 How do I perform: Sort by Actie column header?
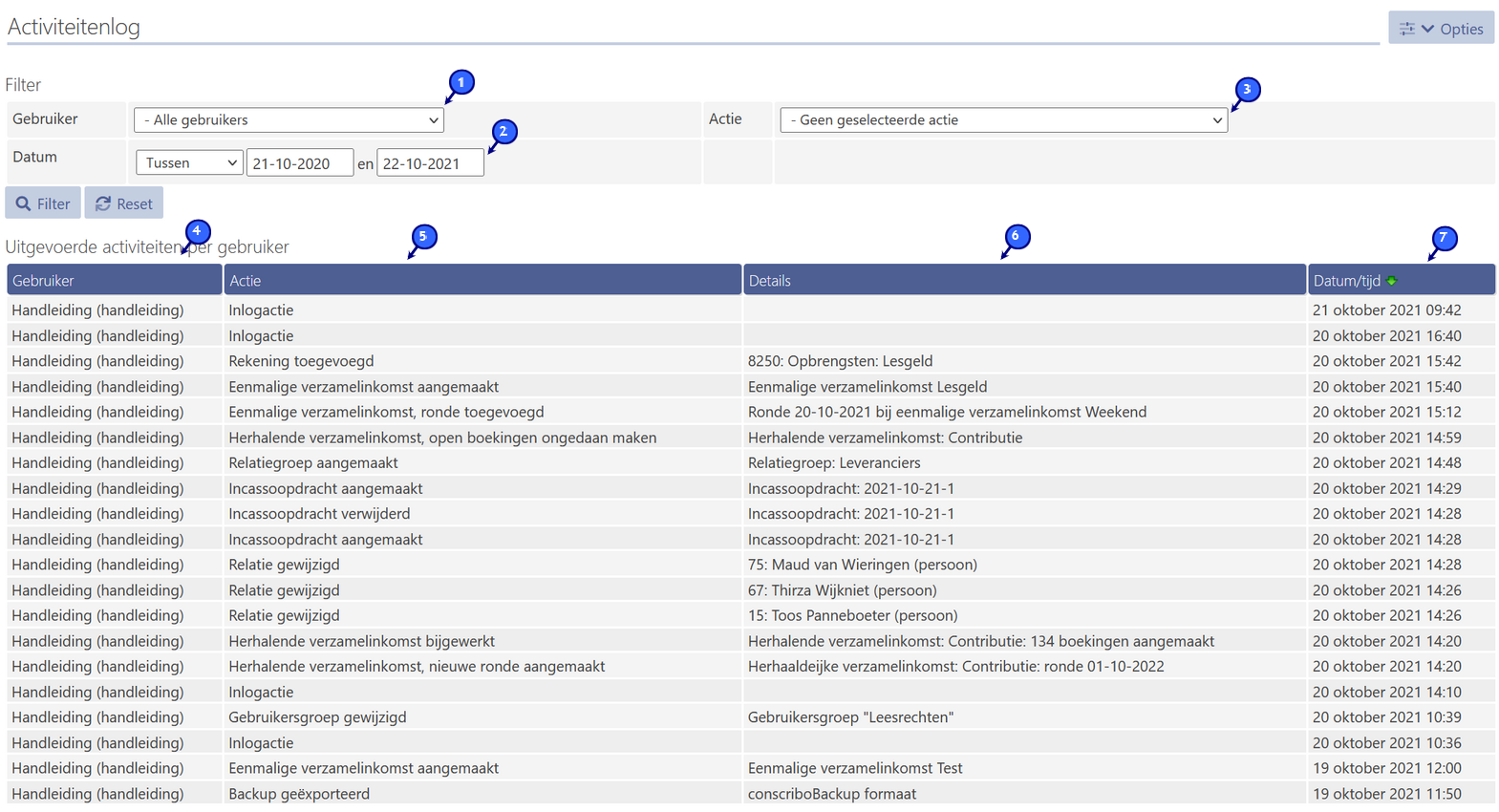tap(482, 281)
